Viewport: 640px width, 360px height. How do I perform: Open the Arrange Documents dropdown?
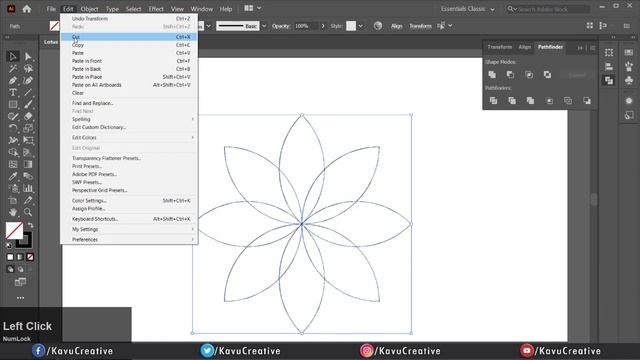[x=253, y=8]
